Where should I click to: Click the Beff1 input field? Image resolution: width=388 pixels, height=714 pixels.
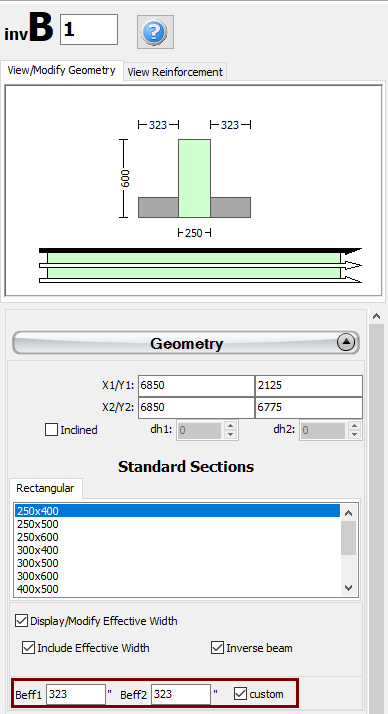(x=76, y=694)
